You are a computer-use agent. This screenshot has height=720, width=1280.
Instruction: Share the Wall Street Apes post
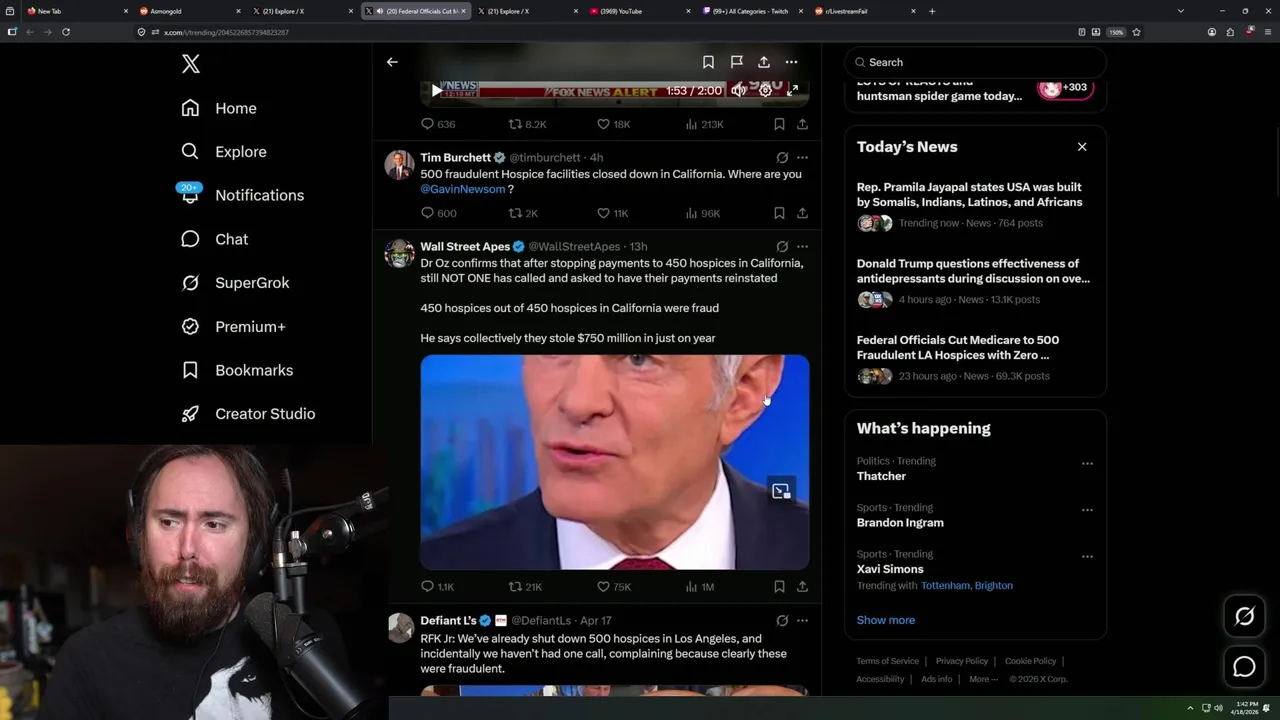click(x=802, y=587)
